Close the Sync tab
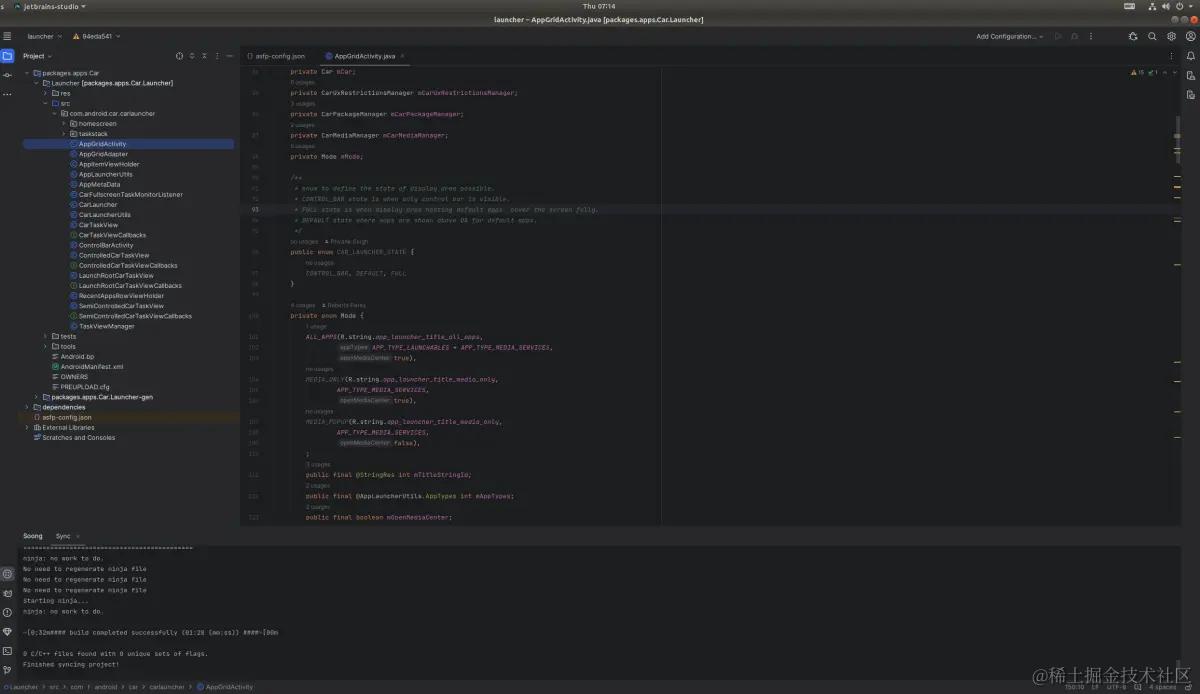Viewport: 1200px width, 694px height. [x=78, y=536]
